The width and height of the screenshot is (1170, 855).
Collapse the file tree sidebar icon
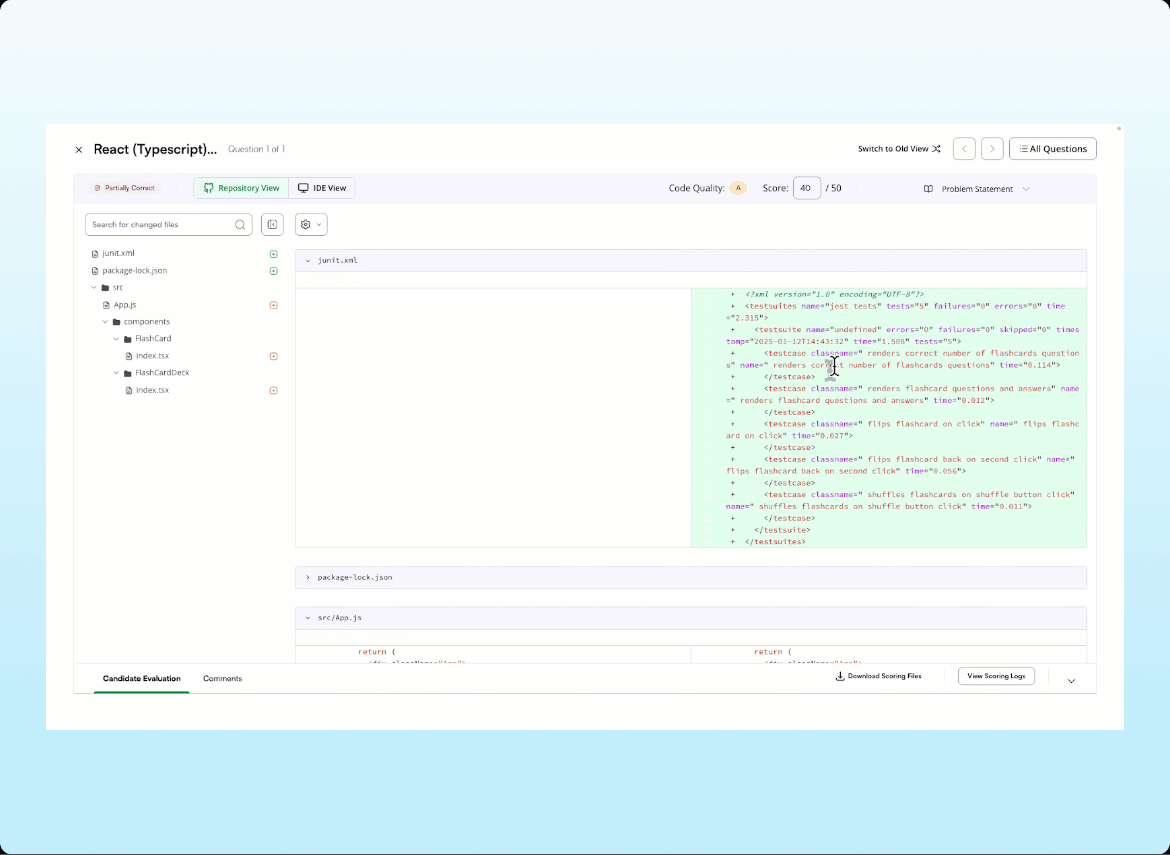click(x=272, y=225)
